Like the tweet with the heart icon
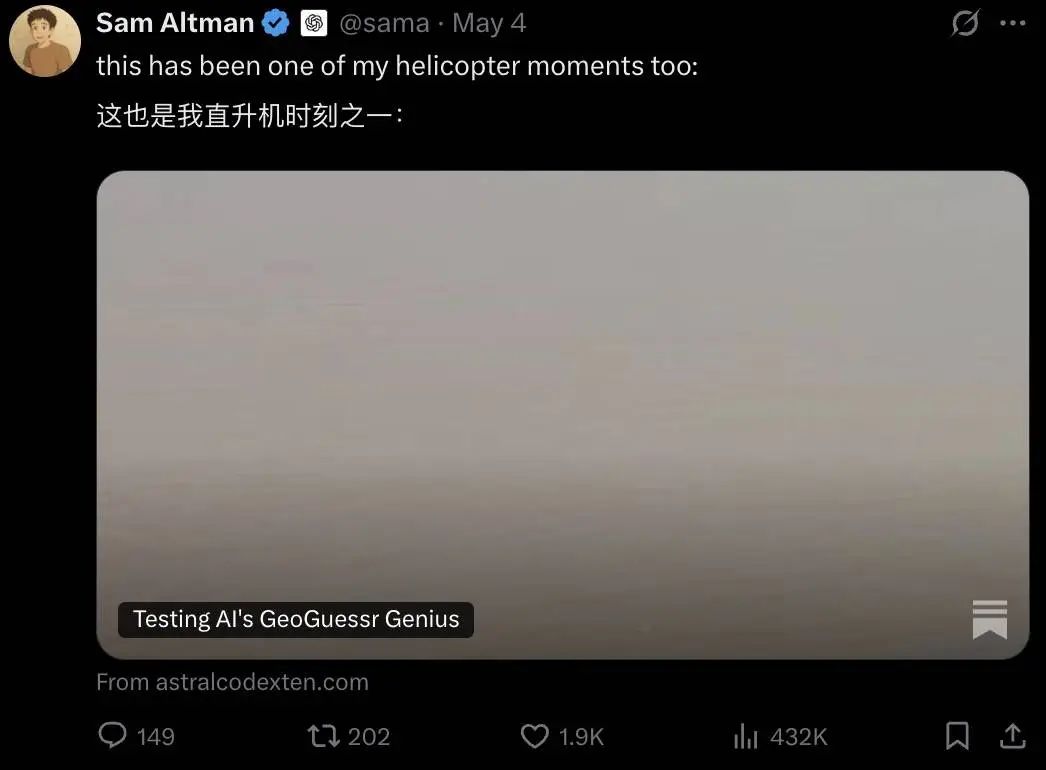Viewport: 1046px width, 770px height. click(534, 736)
